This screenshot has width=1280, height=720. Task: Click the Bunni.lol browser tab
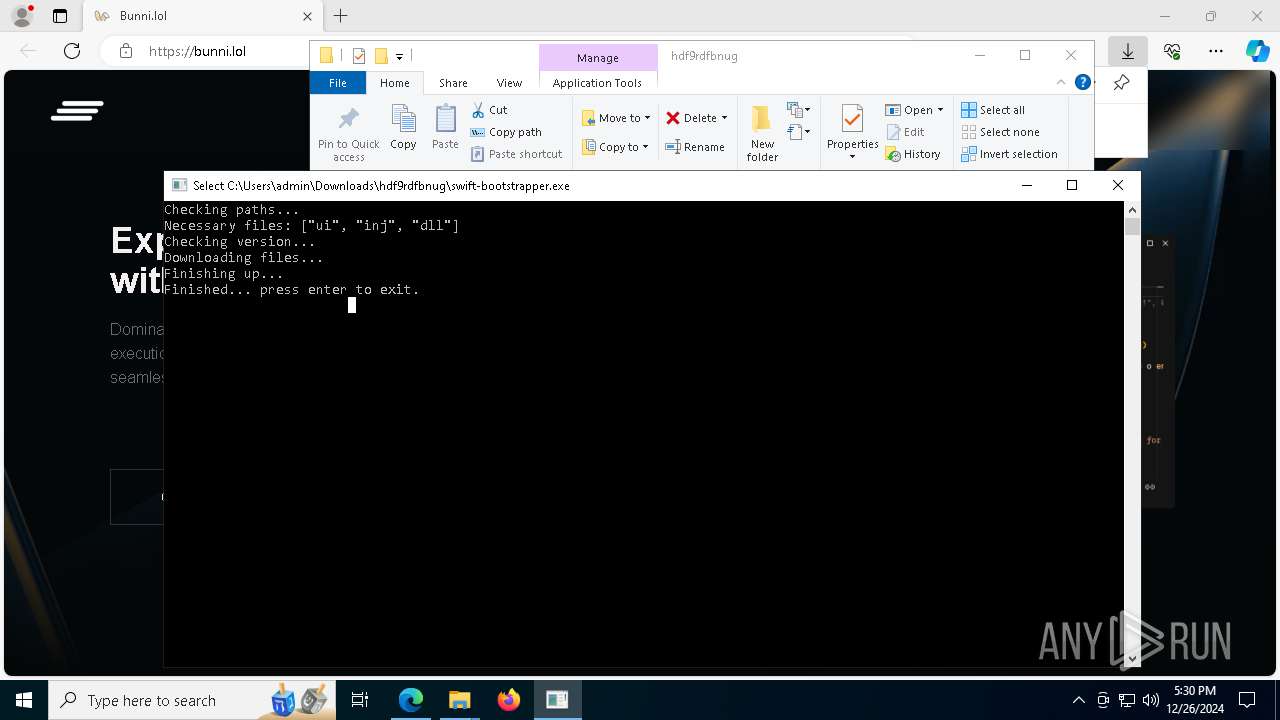(200, 16)
